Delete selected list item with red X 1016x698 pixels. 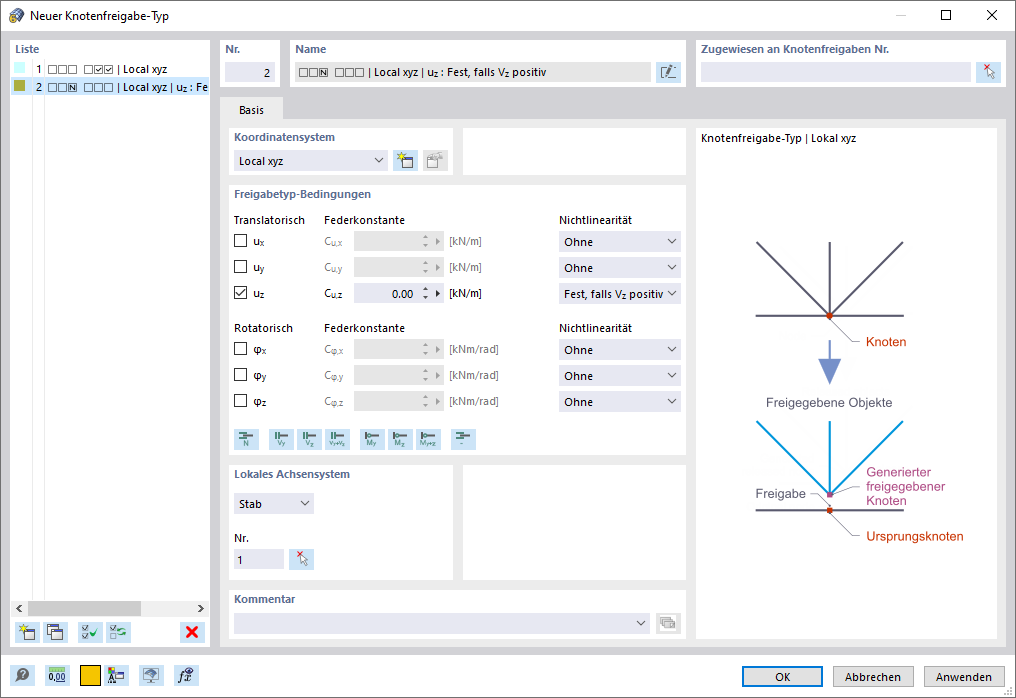192,632
